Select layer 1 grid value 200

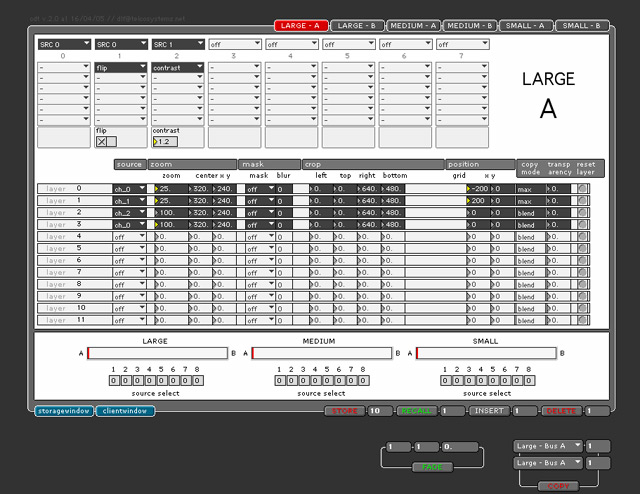(478, 200)
